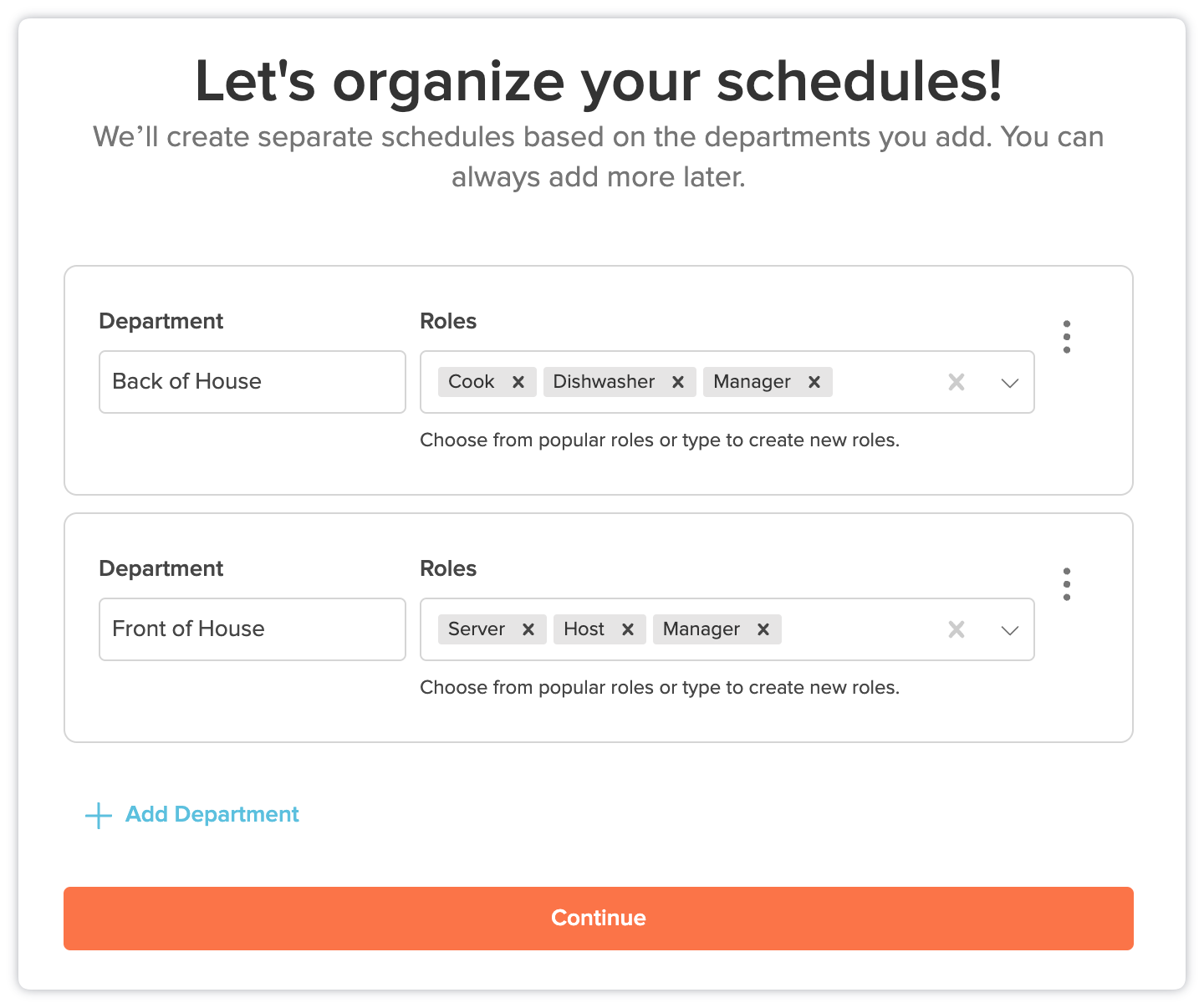Viewport: 1204px width, 1008px height.
Task: Clear all Back of House roles
Action: (x=957, y=382)
